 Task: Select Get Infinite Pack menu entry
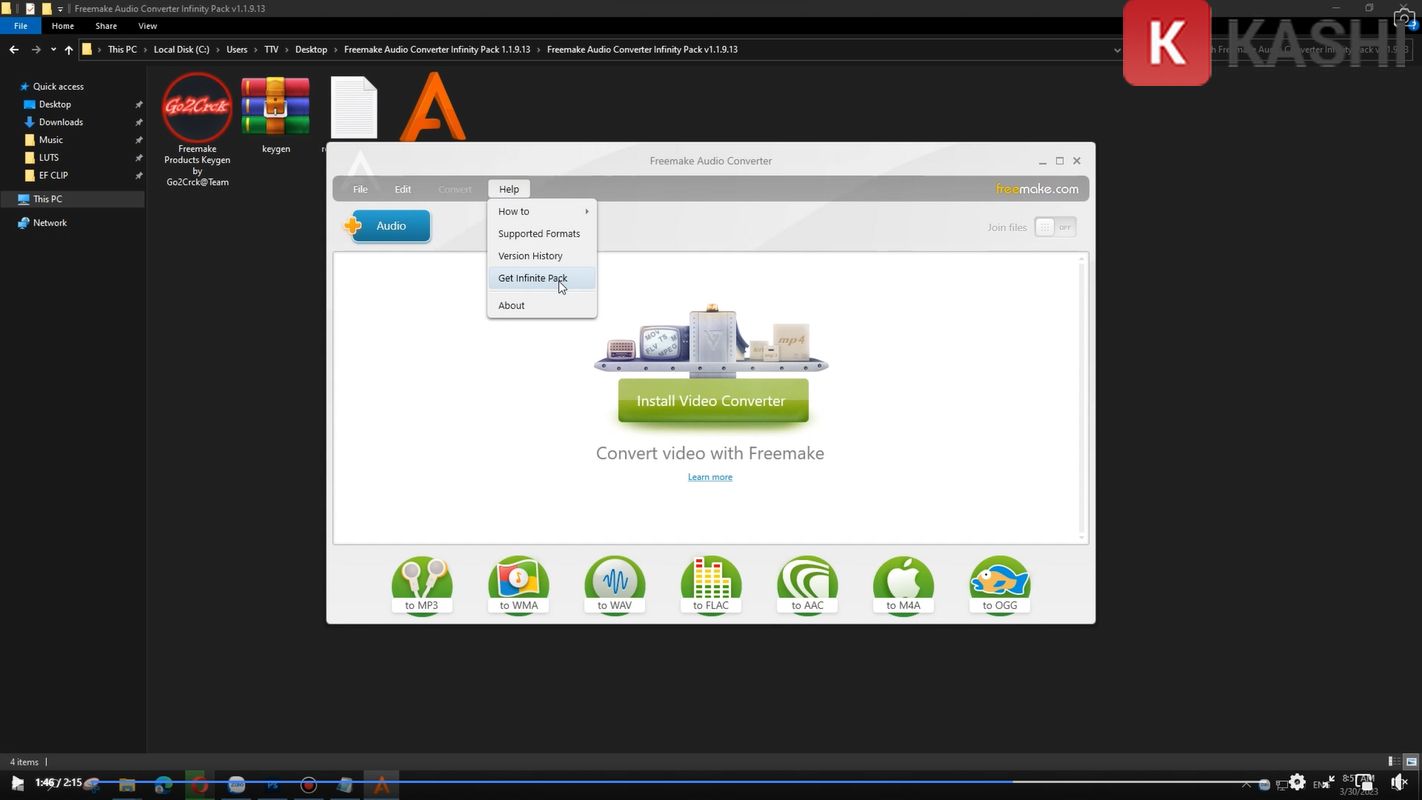click(x=532, y=278)
